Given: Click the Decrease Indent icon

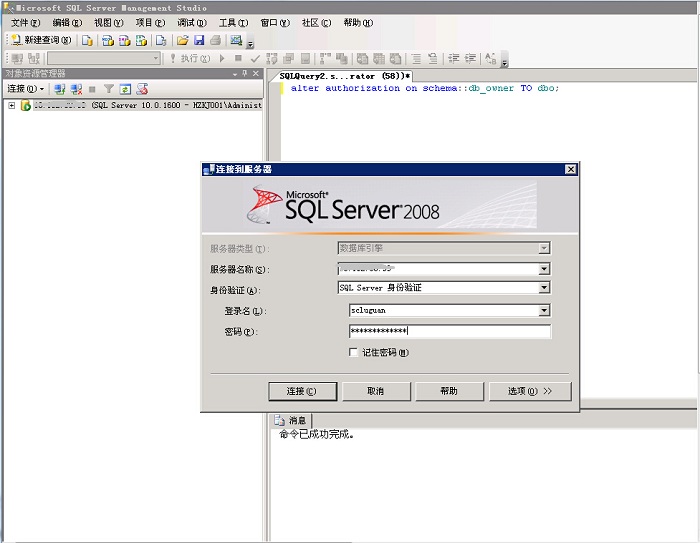Looking at the screenshot, I should coord(454,58).
